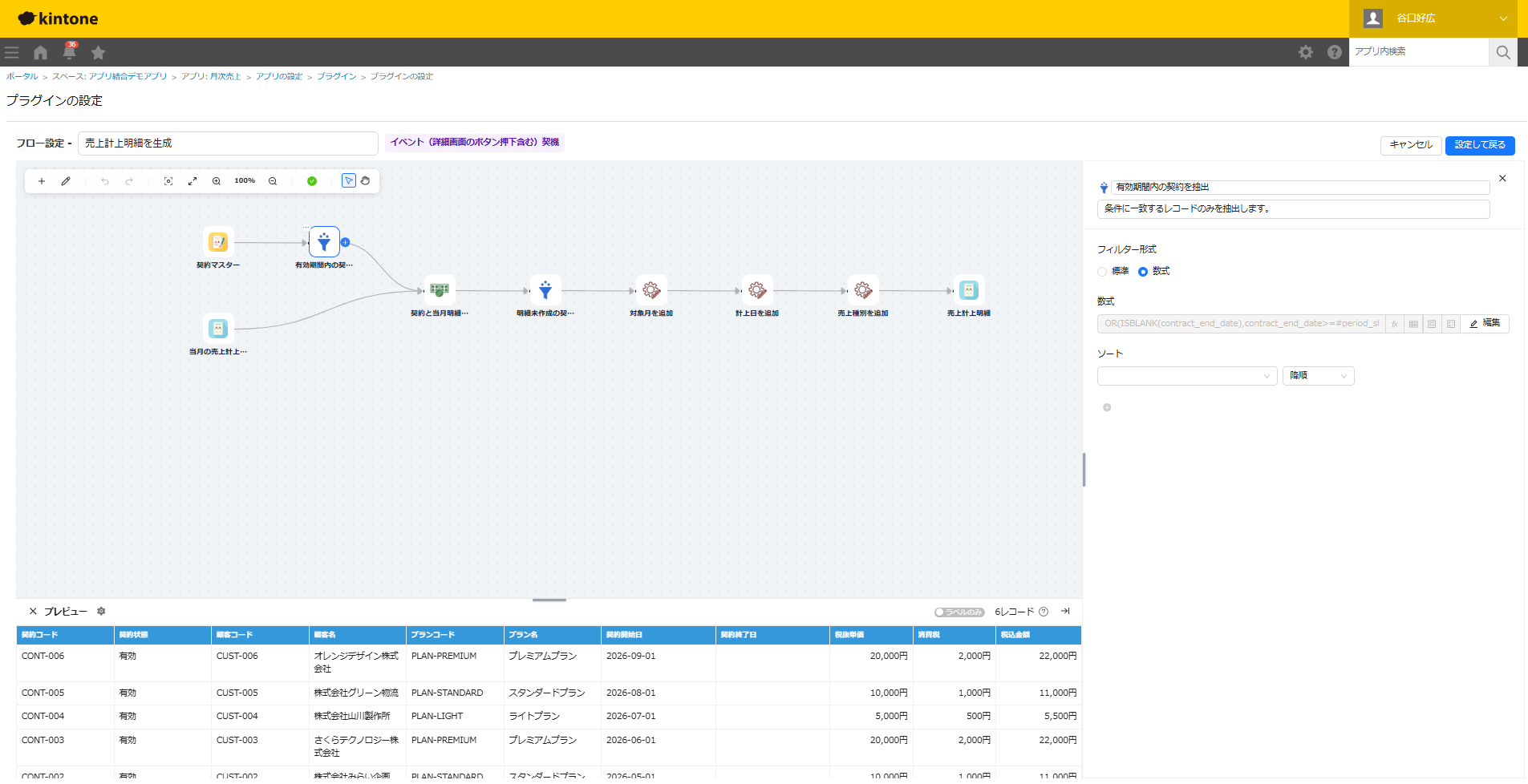Image resolution: width=1528 pixels, height=784 pixels.
Task: Click the 設定して戻る button
Action: (x=1480, y=145)
